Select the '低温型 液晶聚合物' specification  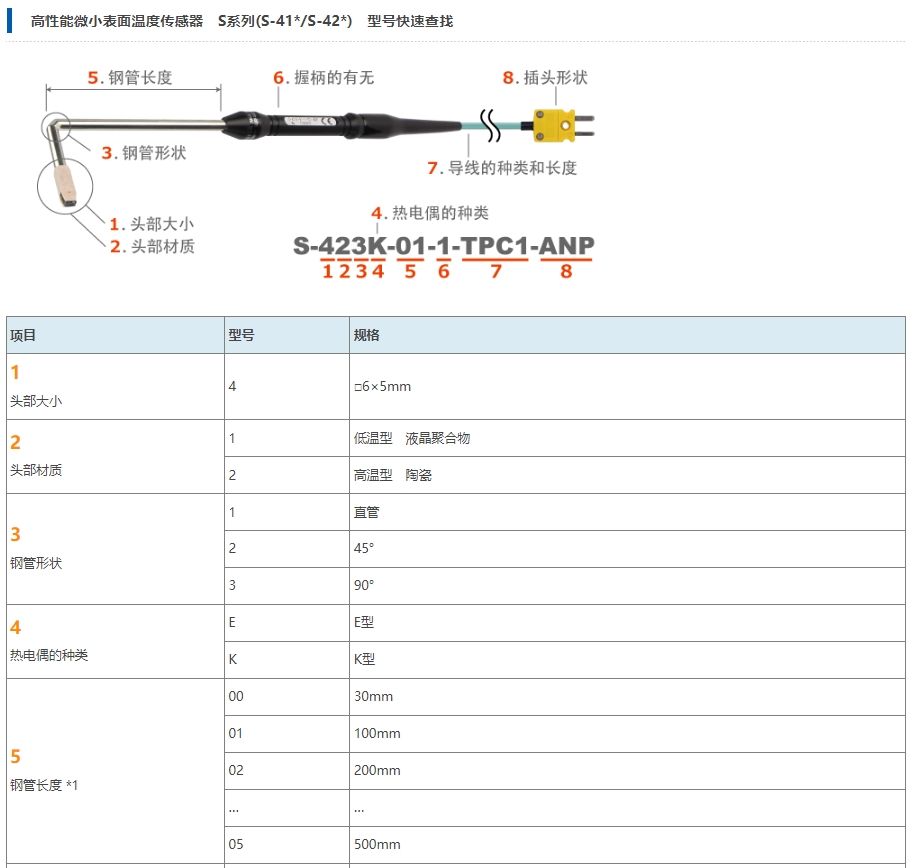628,438
